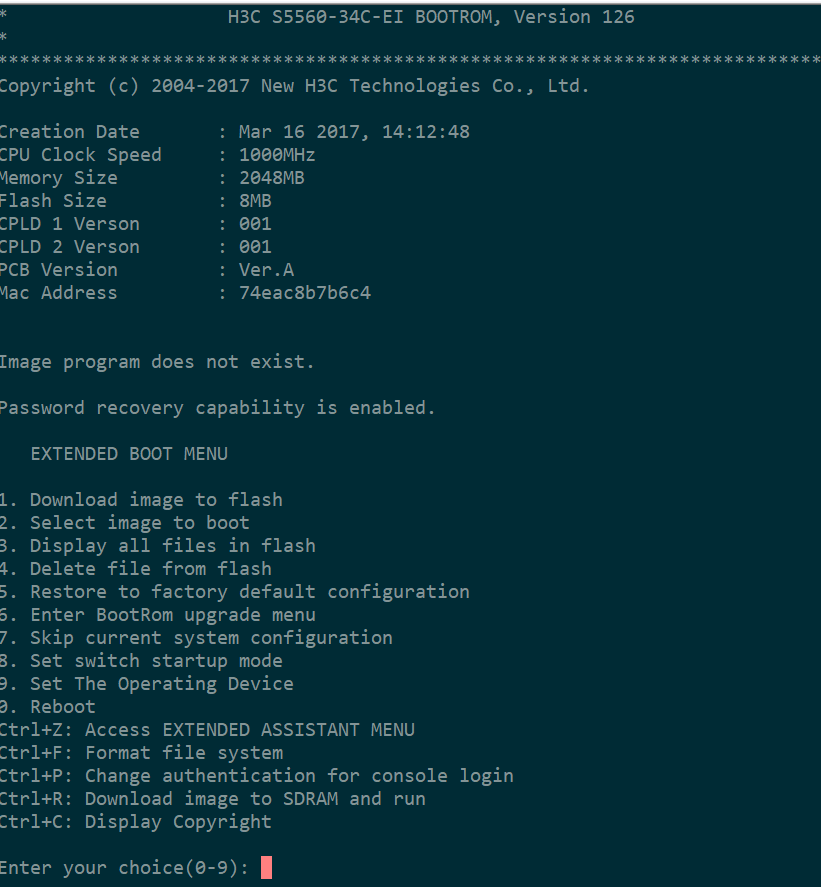Click the "Image program does not exist." message

157,362
